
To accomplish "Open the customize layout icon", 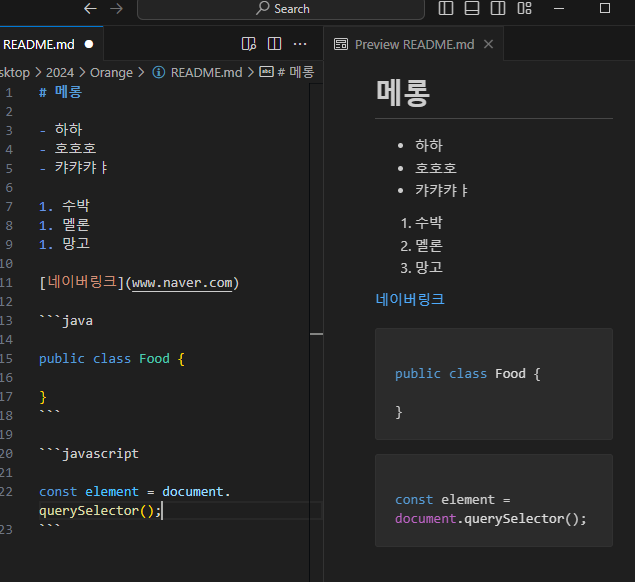I will (x=524, y=8).
